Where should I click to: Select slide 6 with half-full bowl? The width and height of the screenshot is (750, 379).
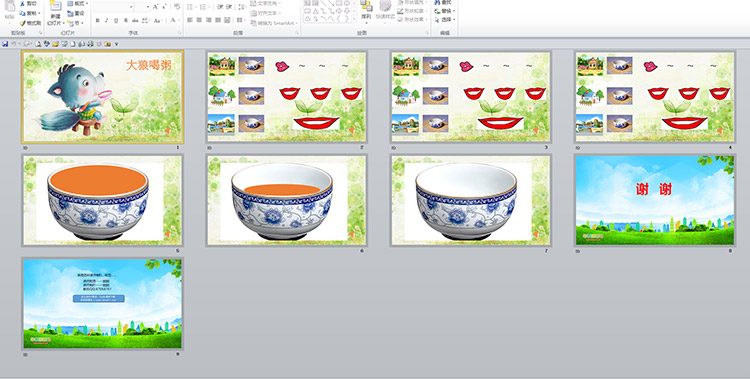287,201
